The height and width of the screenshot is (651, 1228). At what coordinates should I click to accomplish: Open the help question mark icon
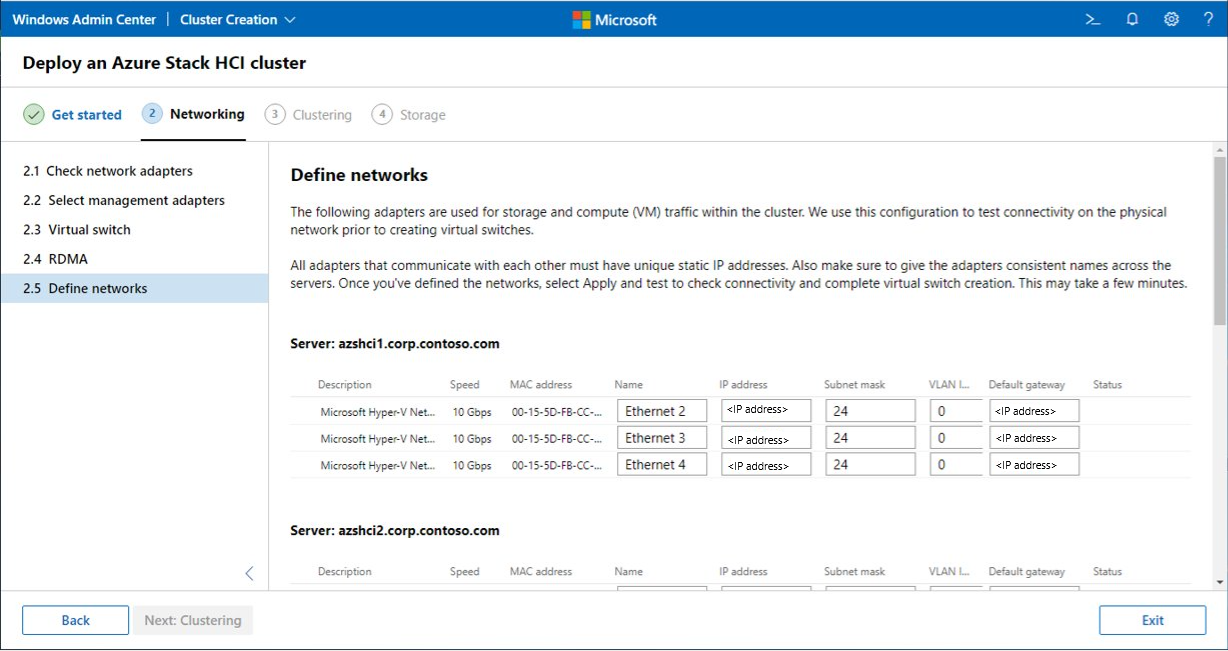[x=1207, y=18]
